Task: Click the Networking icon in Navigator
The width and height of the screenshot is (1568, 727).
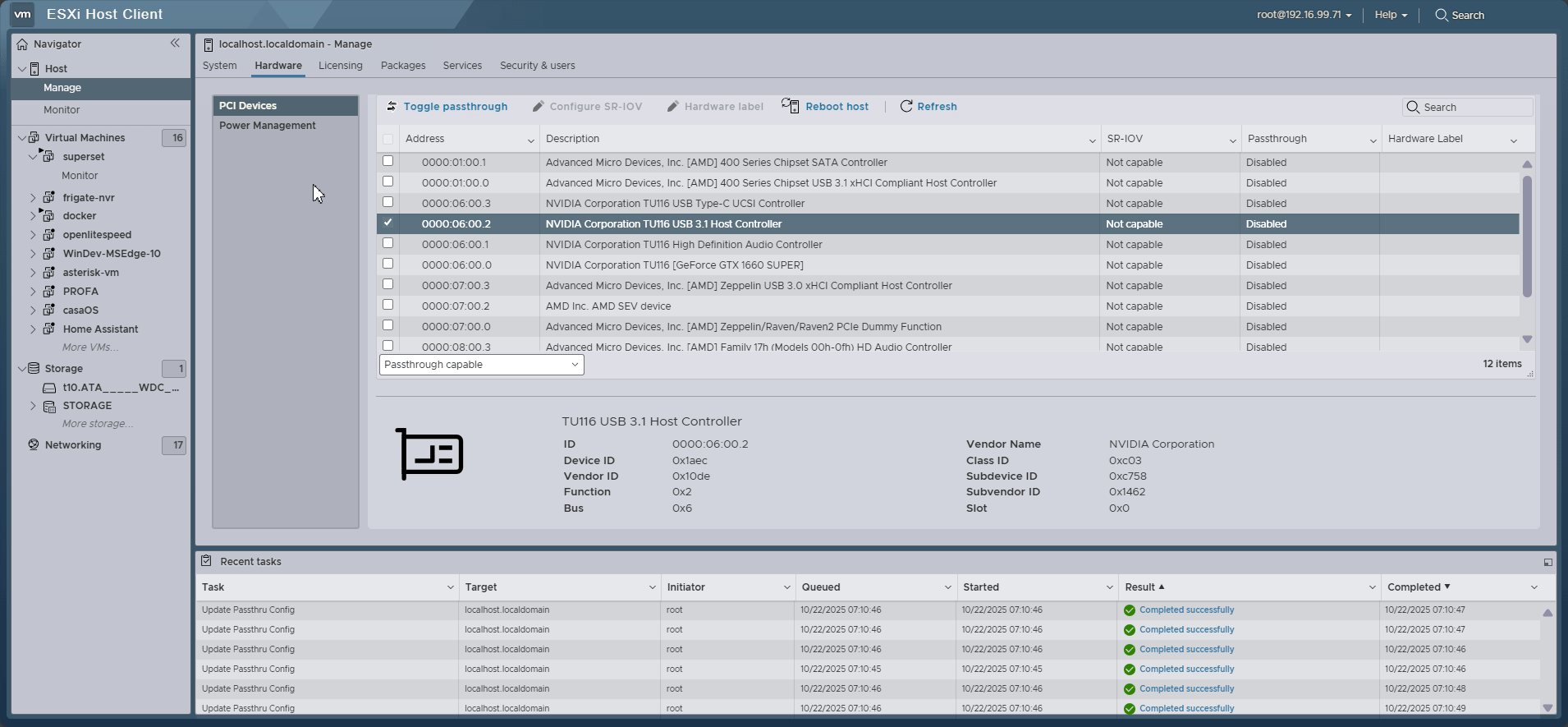Action: click(34, 445)
